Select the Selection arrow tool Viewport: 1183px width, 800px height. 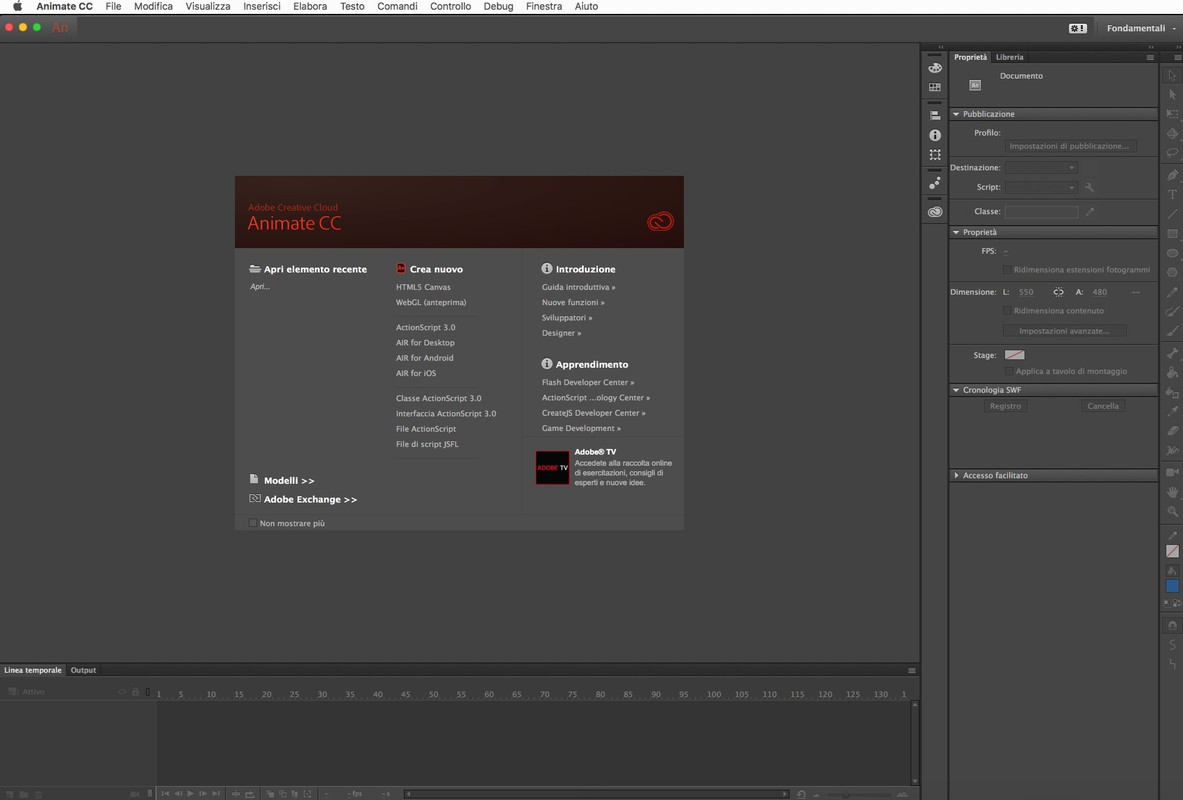[1172, 75]
